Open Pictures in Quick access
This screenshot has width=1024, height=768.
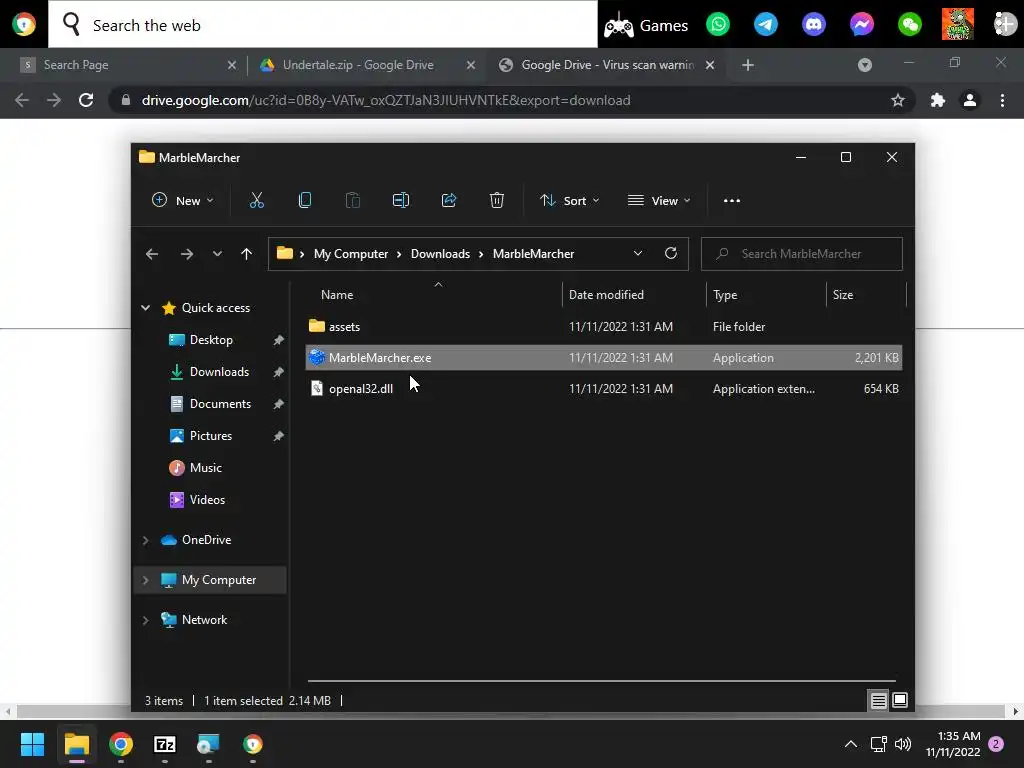tap(210, 436)
